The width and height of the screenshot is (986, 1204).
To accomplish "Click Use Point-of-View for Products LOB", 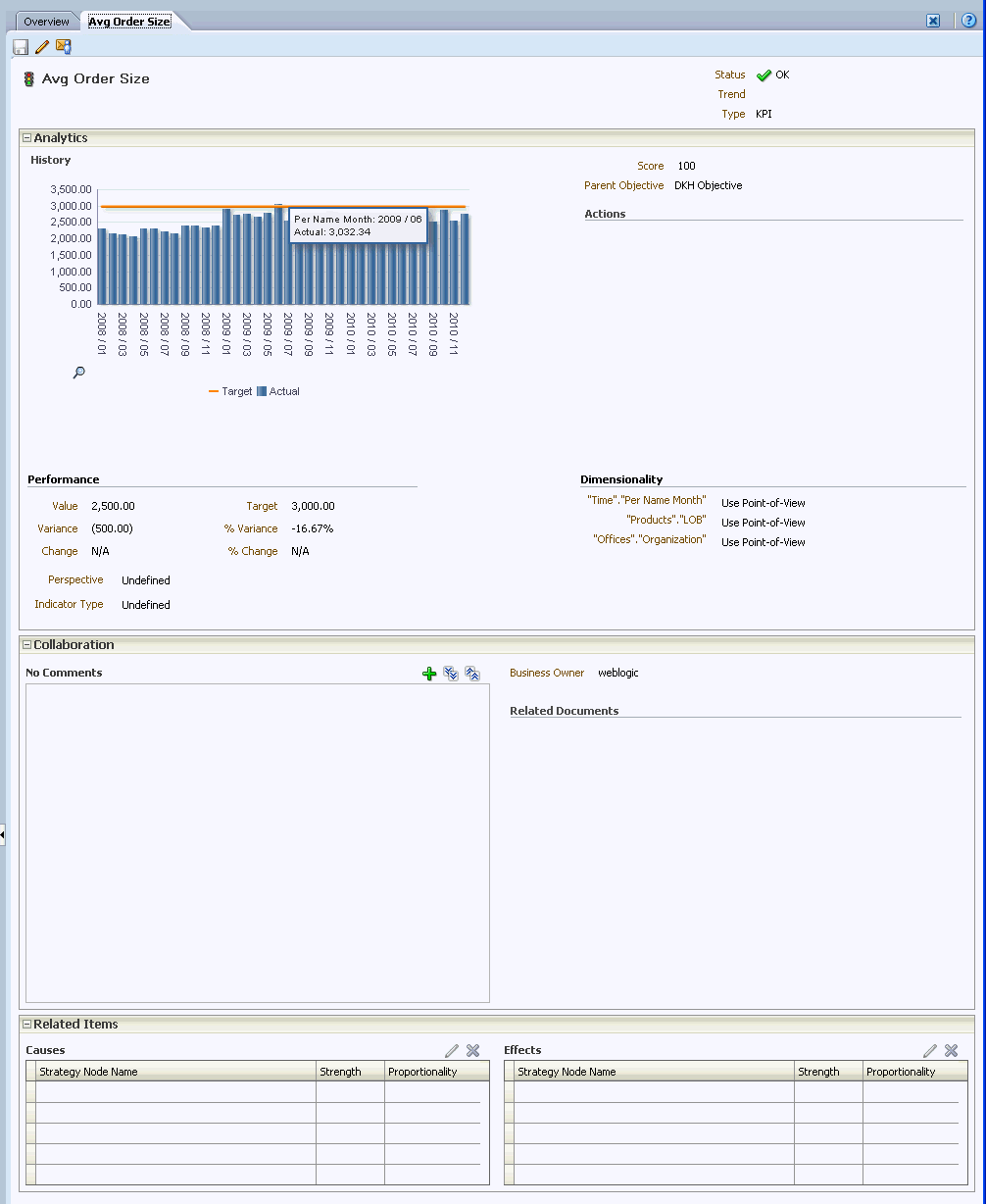I will click(x=764, y=523).
